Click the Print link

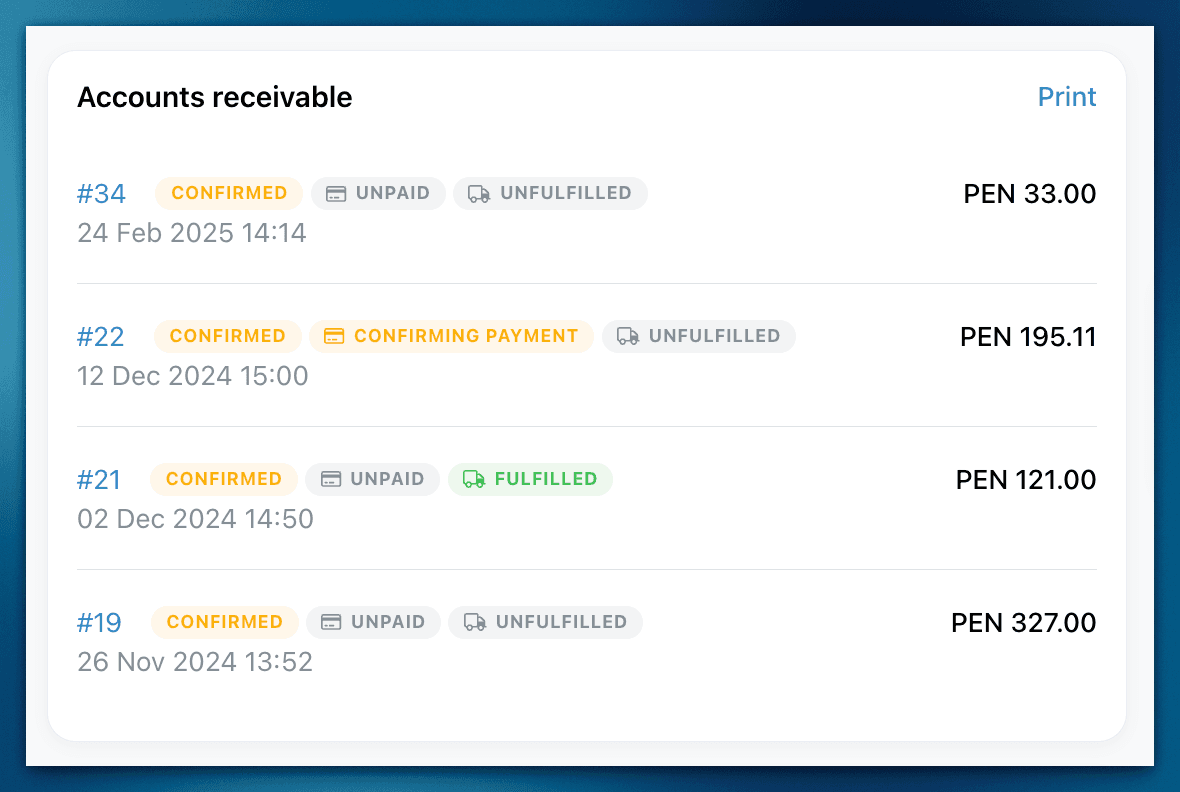pos(1066,96)
